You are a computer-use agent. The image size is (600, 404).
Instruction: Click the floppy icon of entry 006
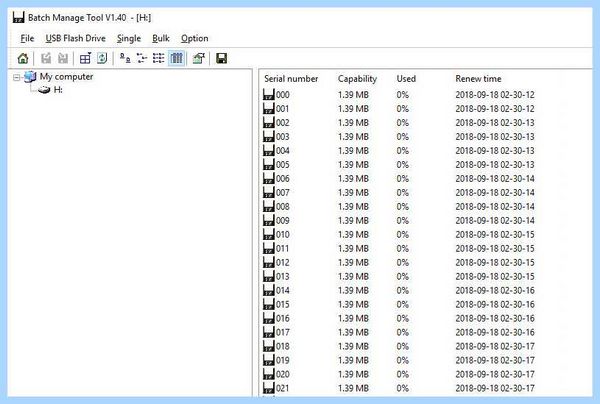269,178
